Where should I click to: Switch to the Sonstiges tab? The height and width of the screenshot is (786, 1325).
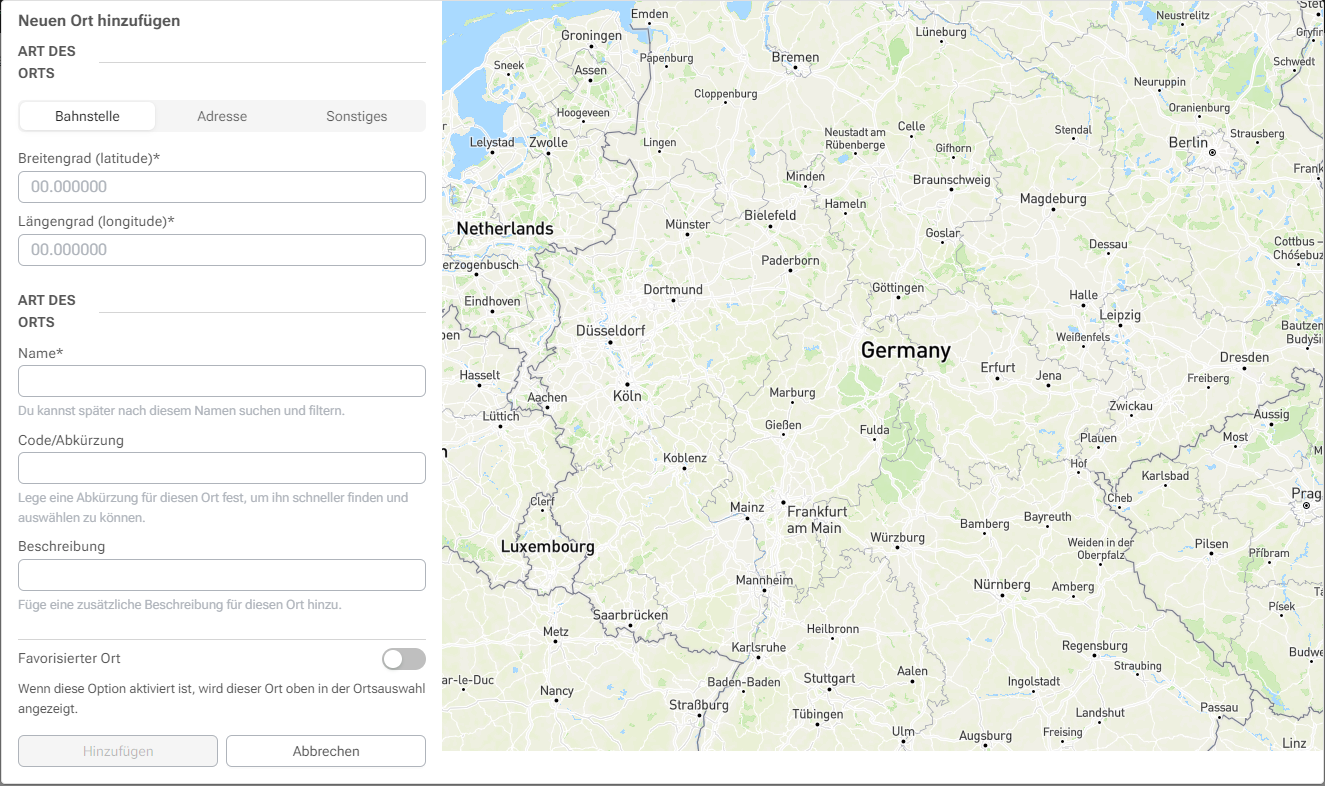(357, 116)
